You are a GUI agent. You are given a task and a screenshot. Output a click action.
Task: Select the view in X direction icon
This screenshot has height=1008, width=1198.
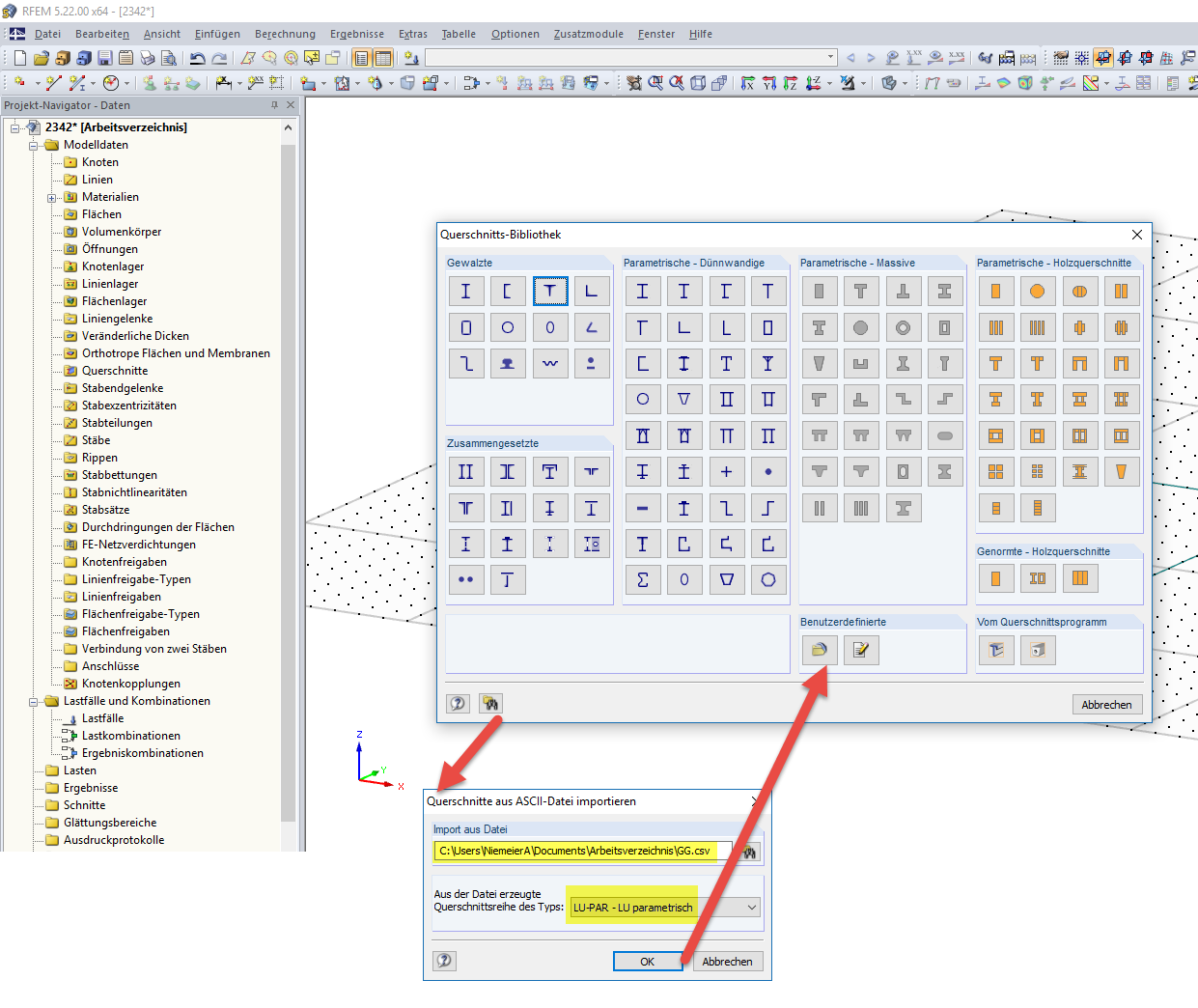[x=746, y=83]
